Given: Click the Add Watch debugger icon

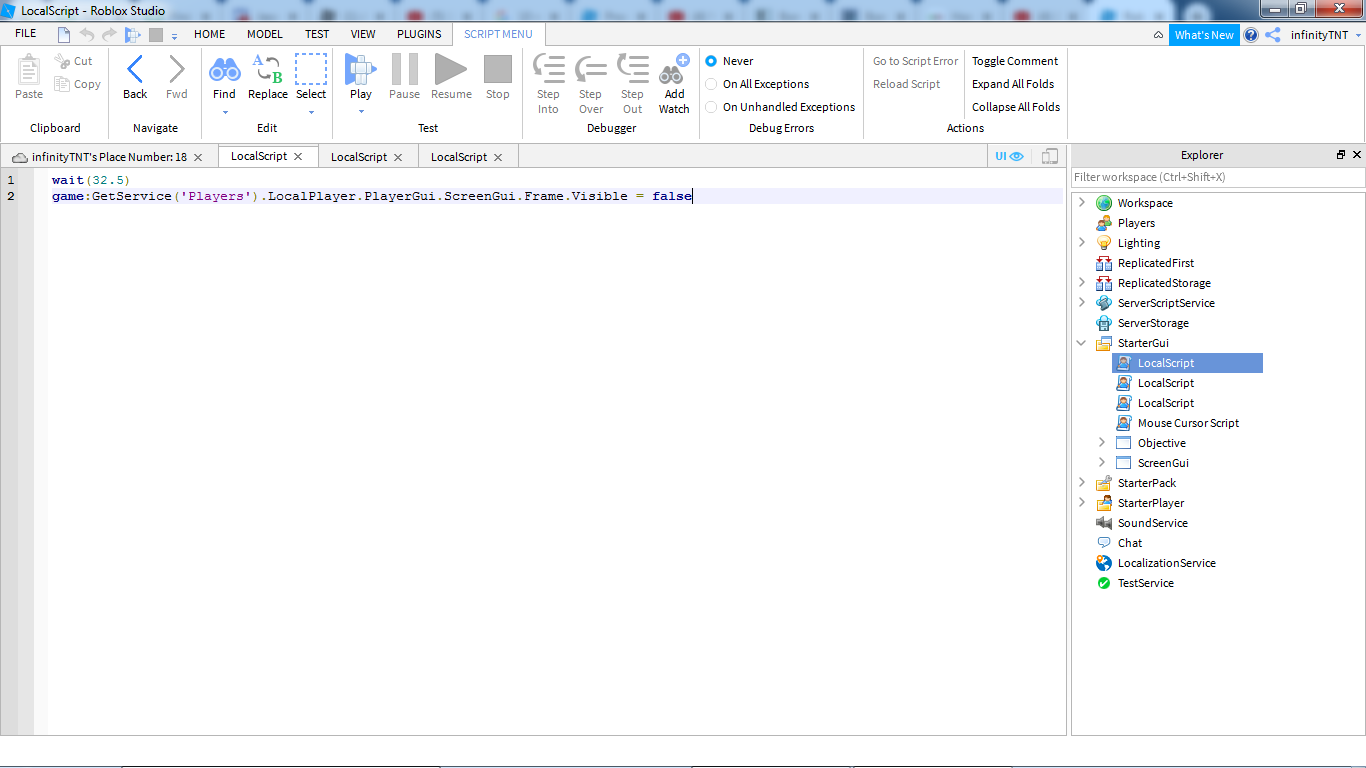Looking at the screenshot, I should pos(674,71).
